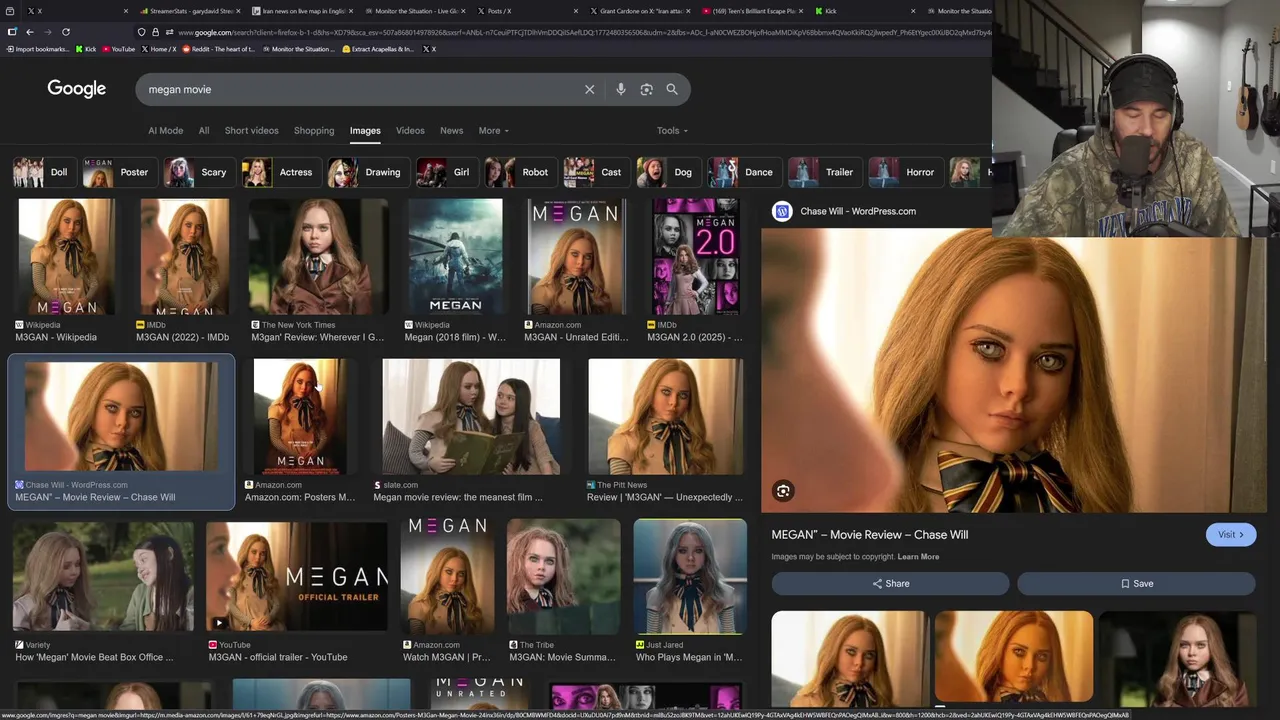Clear the search box with the X icon
The image size is (1280, 720).
tap(590, 90)
